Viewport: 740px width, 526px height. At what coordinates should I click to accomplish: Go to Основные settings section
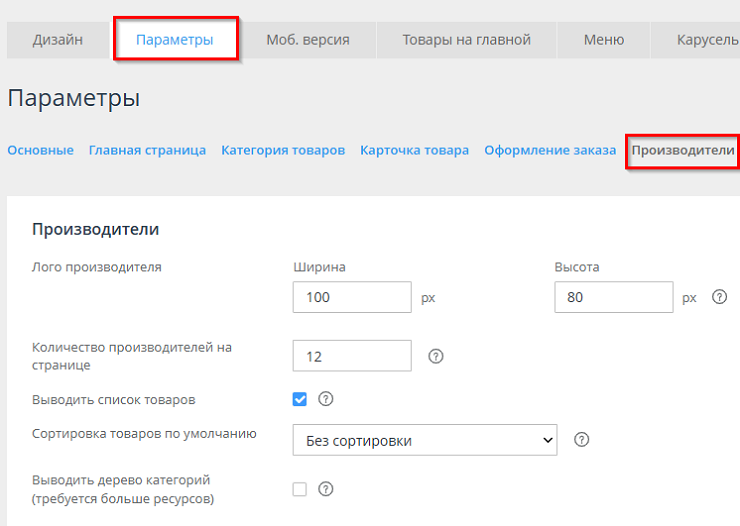[41, 150]
